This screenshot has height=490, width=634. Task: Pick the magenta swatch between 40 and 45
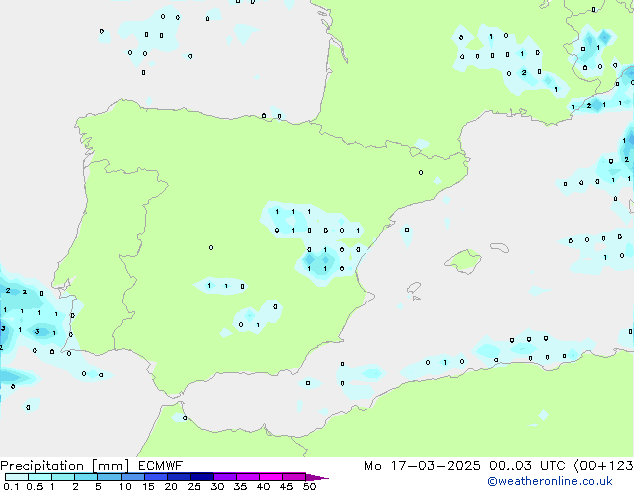(271, 477)
